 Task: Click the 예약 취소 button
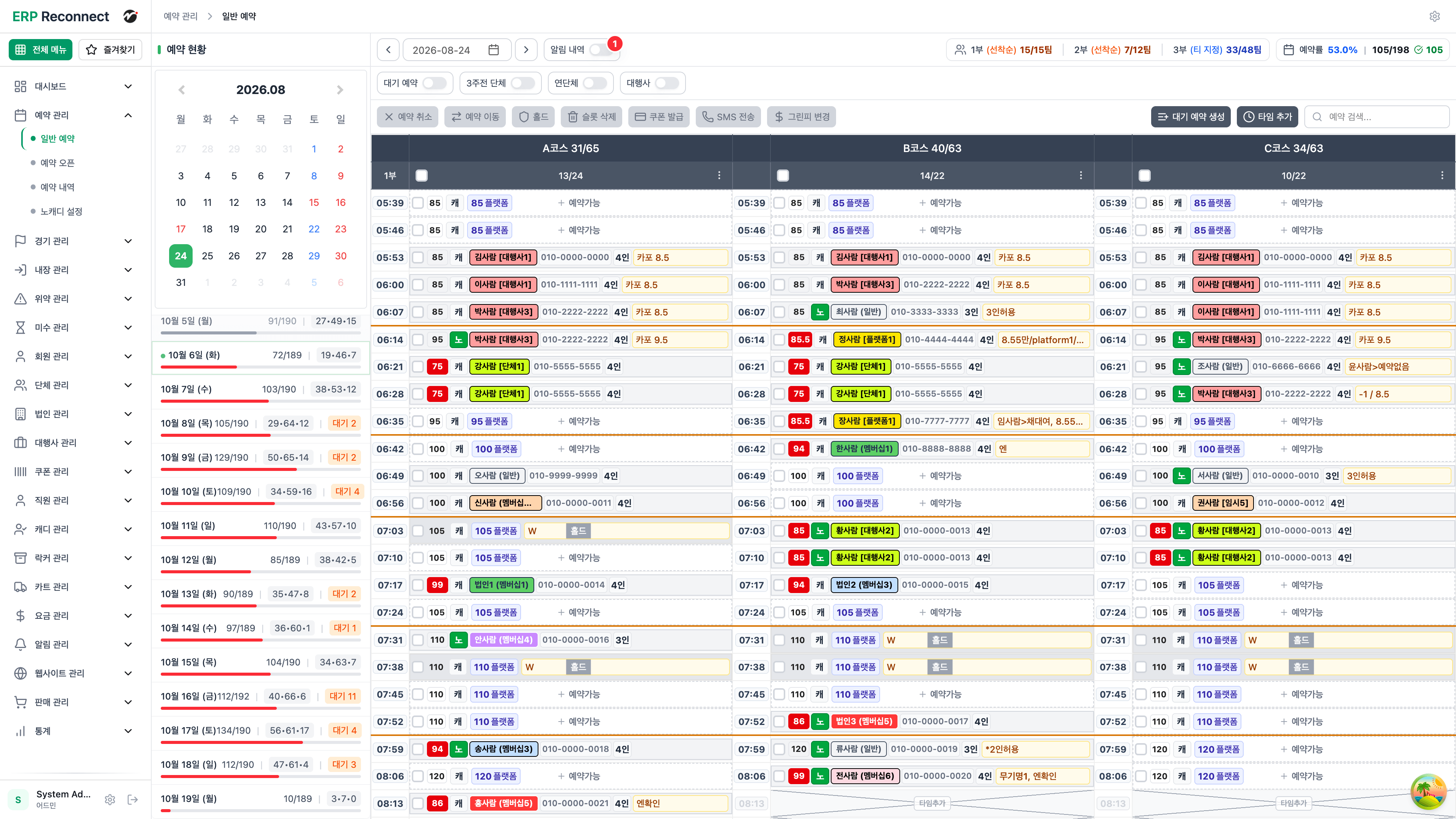click(x=408, y=117)
